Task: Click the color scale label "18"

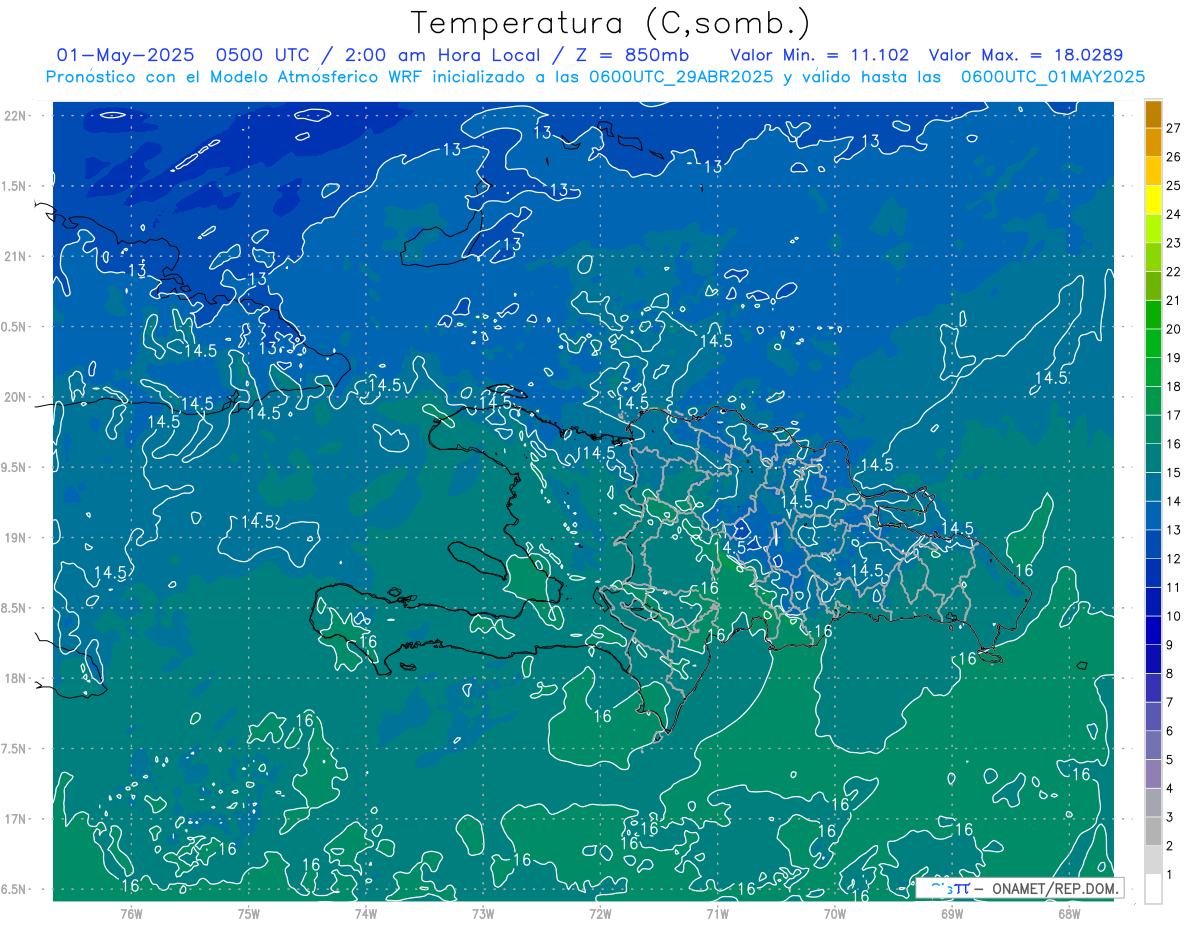Action: click(1175, 386)
